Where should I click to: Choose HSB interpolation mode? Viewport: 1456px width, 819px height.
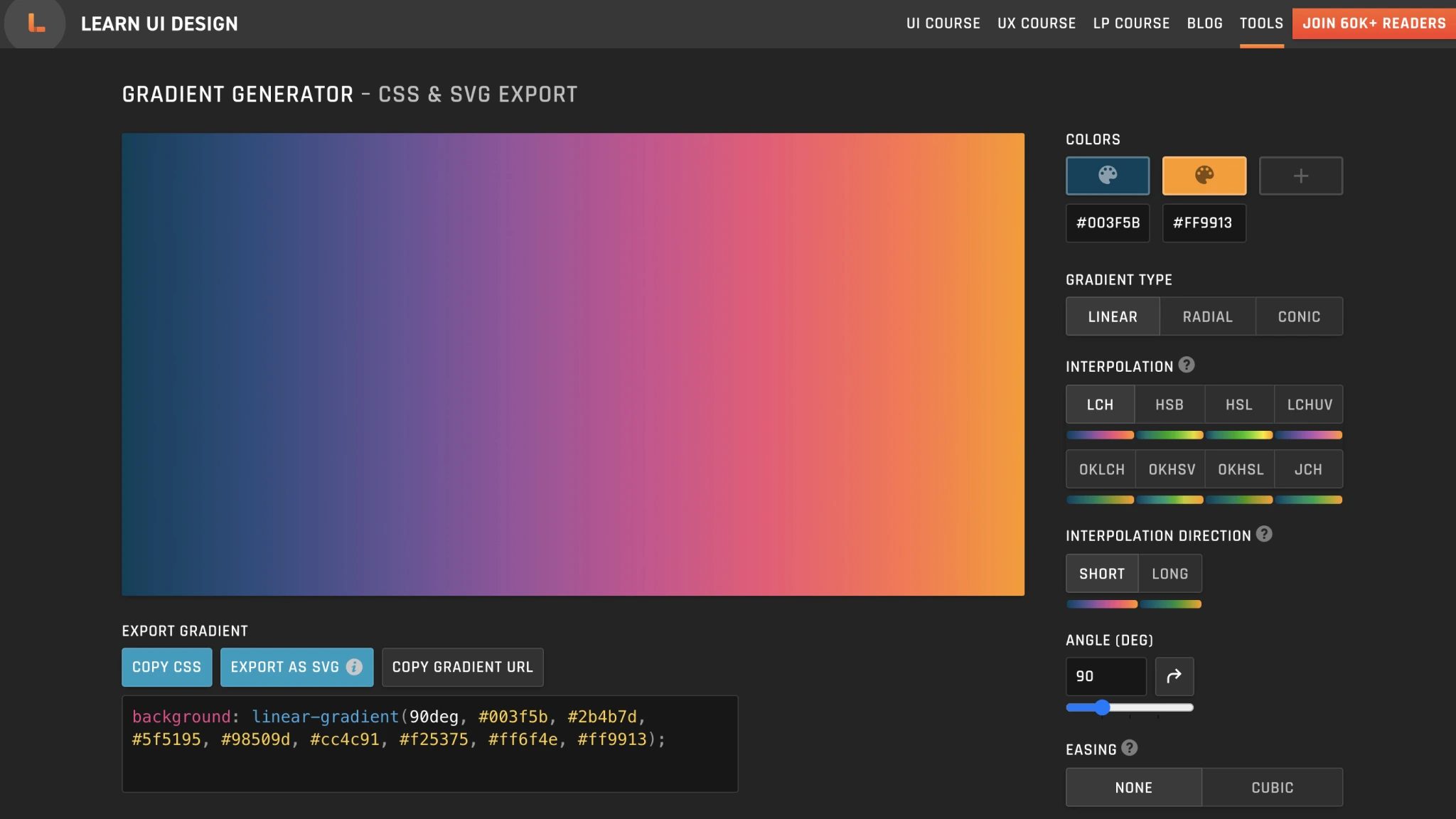point(1169,405)
